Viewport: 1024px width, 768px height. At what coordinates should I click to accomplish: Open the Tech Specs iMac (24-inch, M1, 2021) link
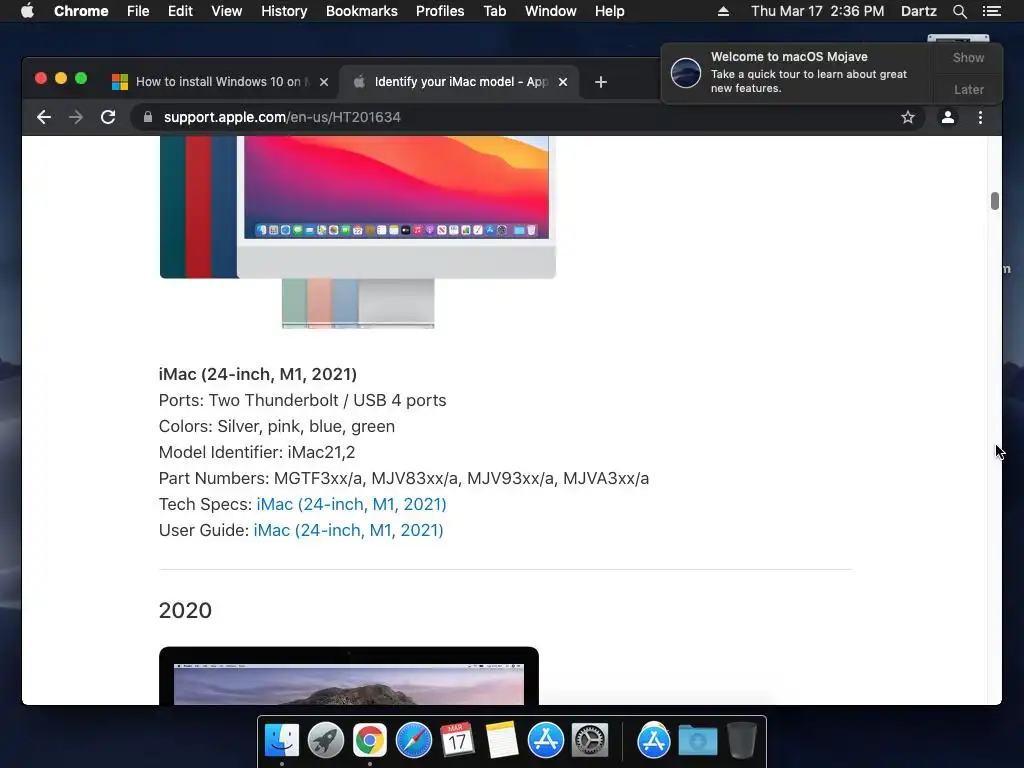pyautogui.click(x=351, y=504)
